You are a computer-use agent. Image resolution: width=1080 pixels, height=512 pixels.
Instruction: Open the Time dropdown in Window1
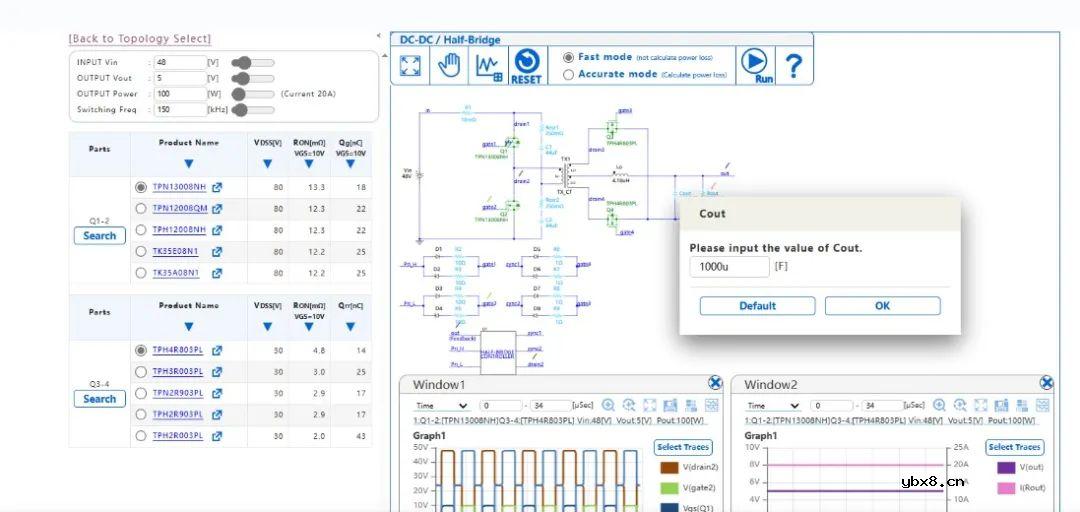pyautogui.click(x=441, y=406)
